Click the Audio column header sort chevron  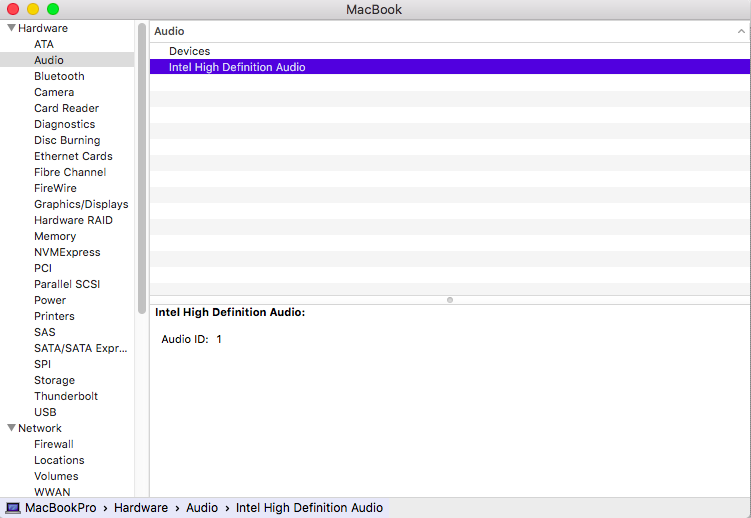pyautogui.click(x=740, y=32)
